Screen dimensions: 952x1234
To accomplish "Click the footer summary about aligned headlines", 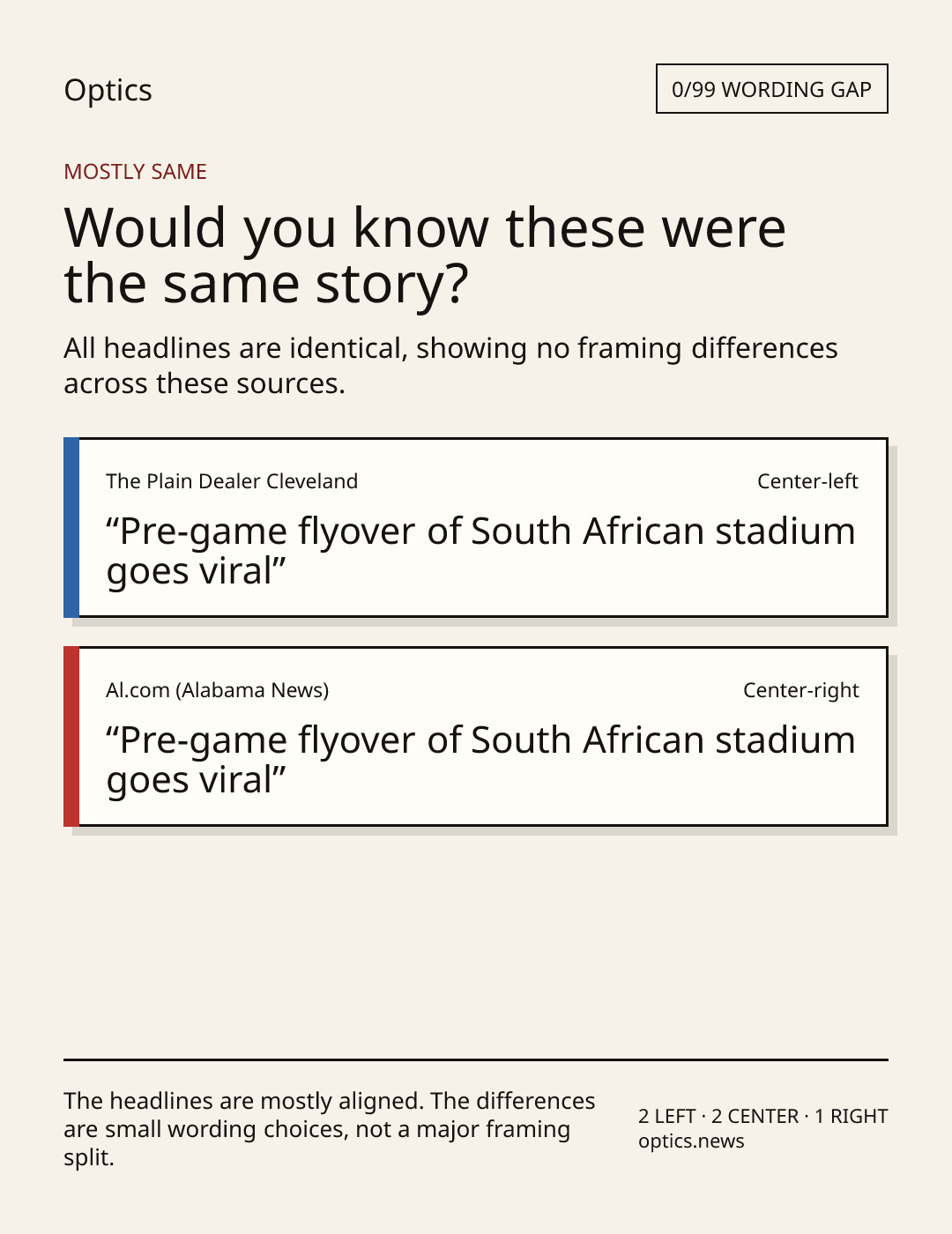I will (x=330, y=1129).
